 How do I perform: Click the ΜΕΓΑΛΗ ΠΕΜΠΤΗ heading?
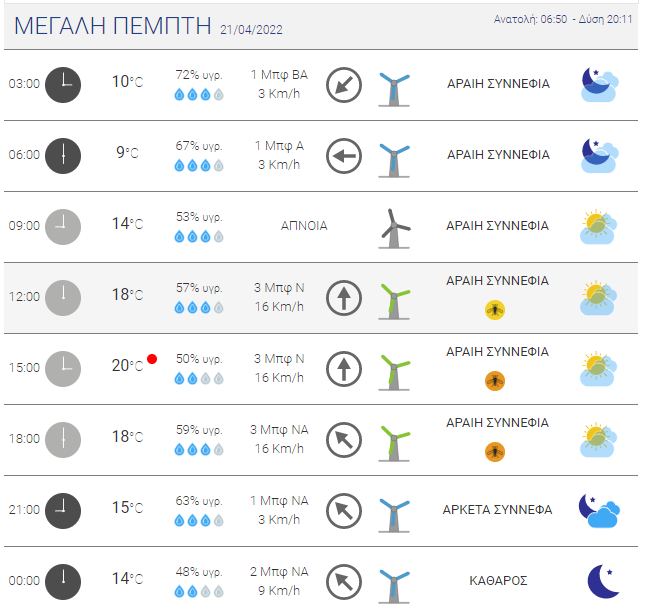click(112, 26)
